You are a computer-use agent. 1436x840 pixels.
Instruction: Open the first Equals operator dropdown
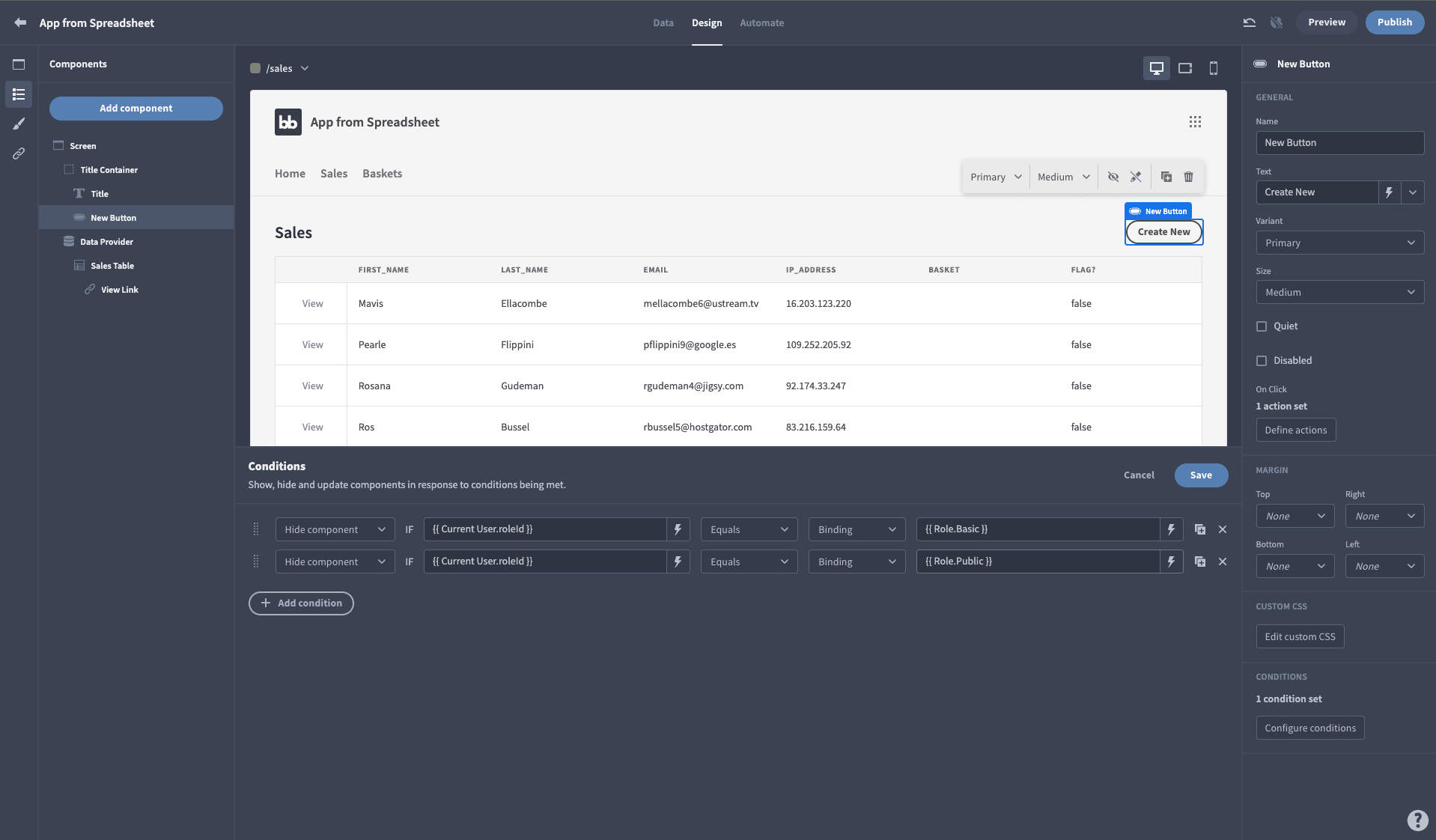749,529
